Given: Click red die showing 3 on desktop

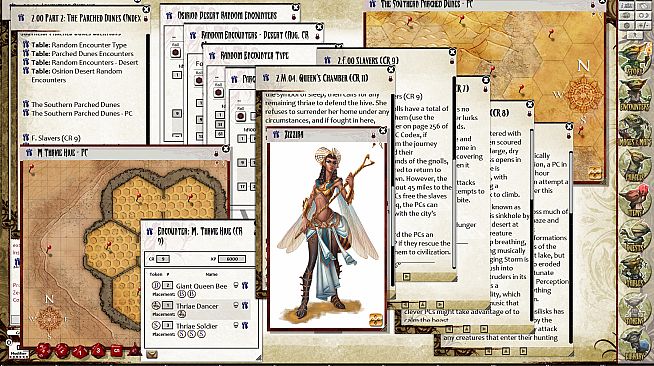Looking at the screenshot, I should pyautogui.click(x=98, y=351).
